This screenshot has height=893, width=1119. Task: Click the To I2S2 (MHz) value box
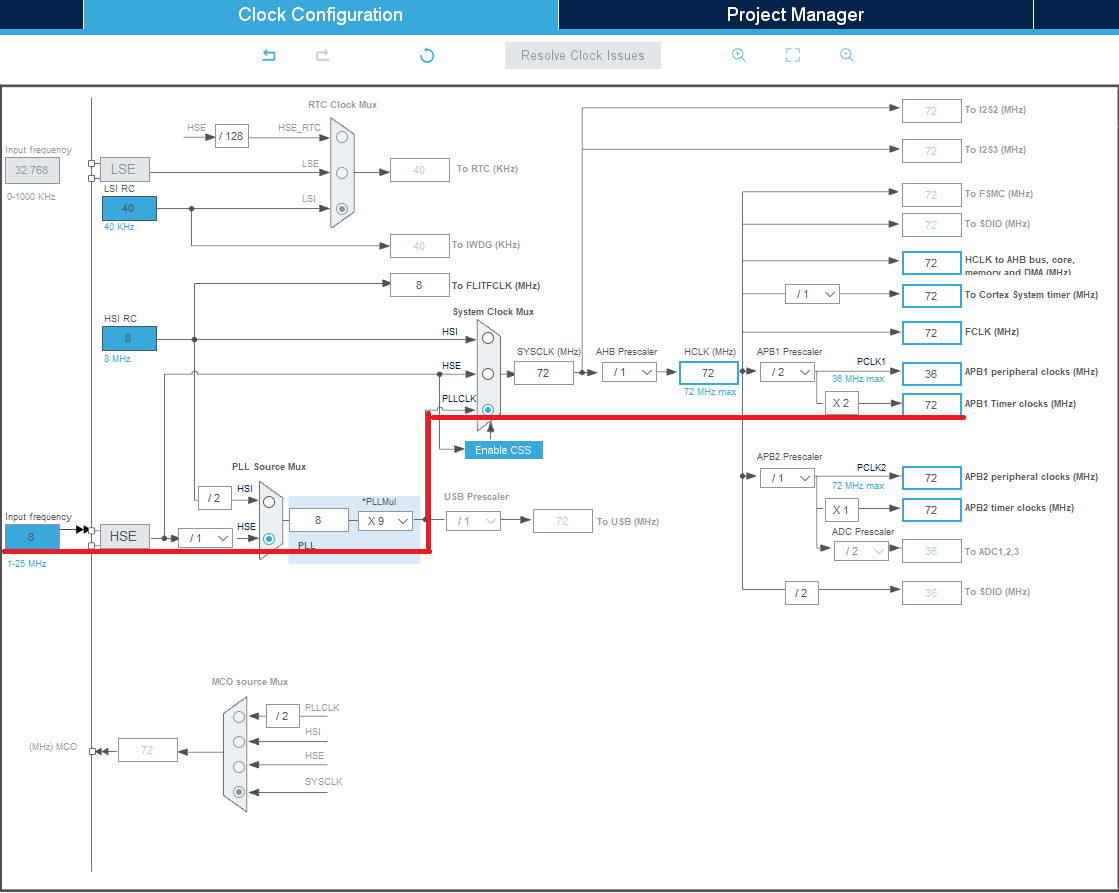[931, 111]
